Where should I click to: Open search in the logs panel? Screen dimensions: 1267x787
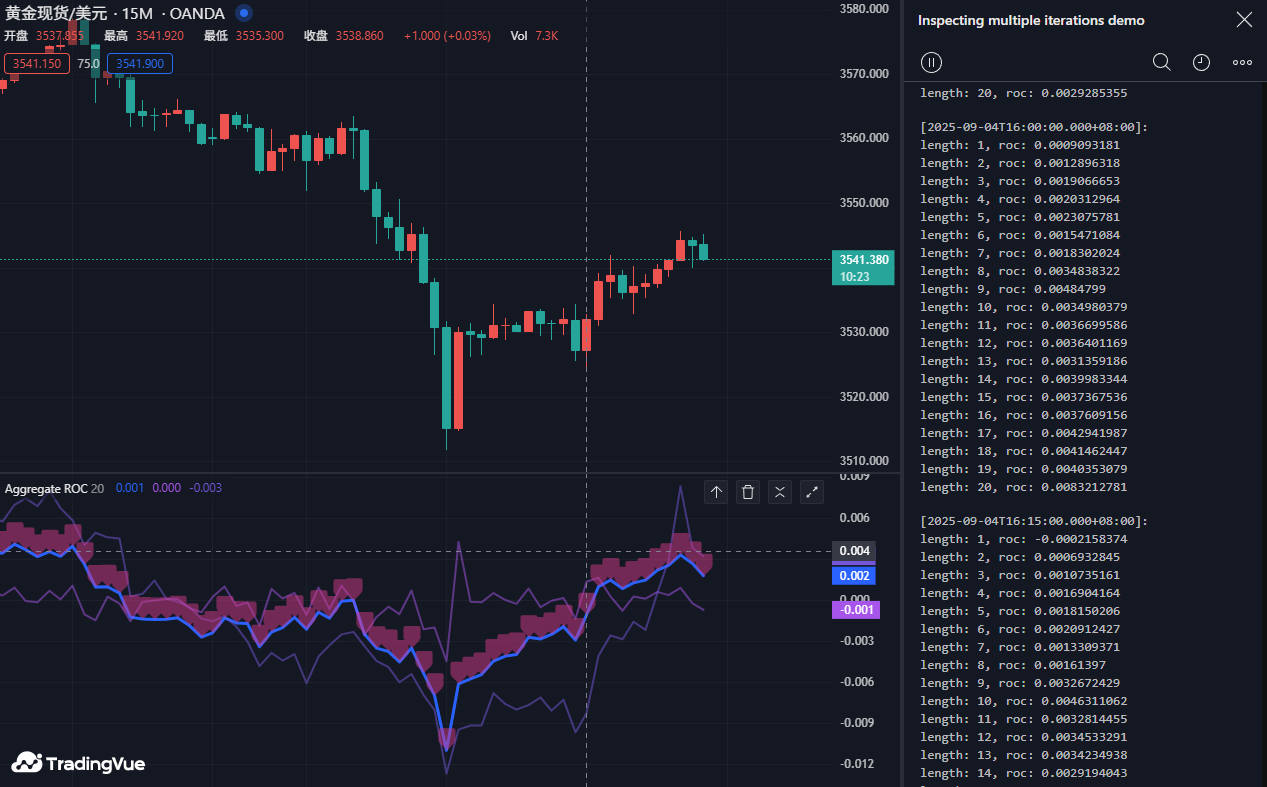point(1161,62)
